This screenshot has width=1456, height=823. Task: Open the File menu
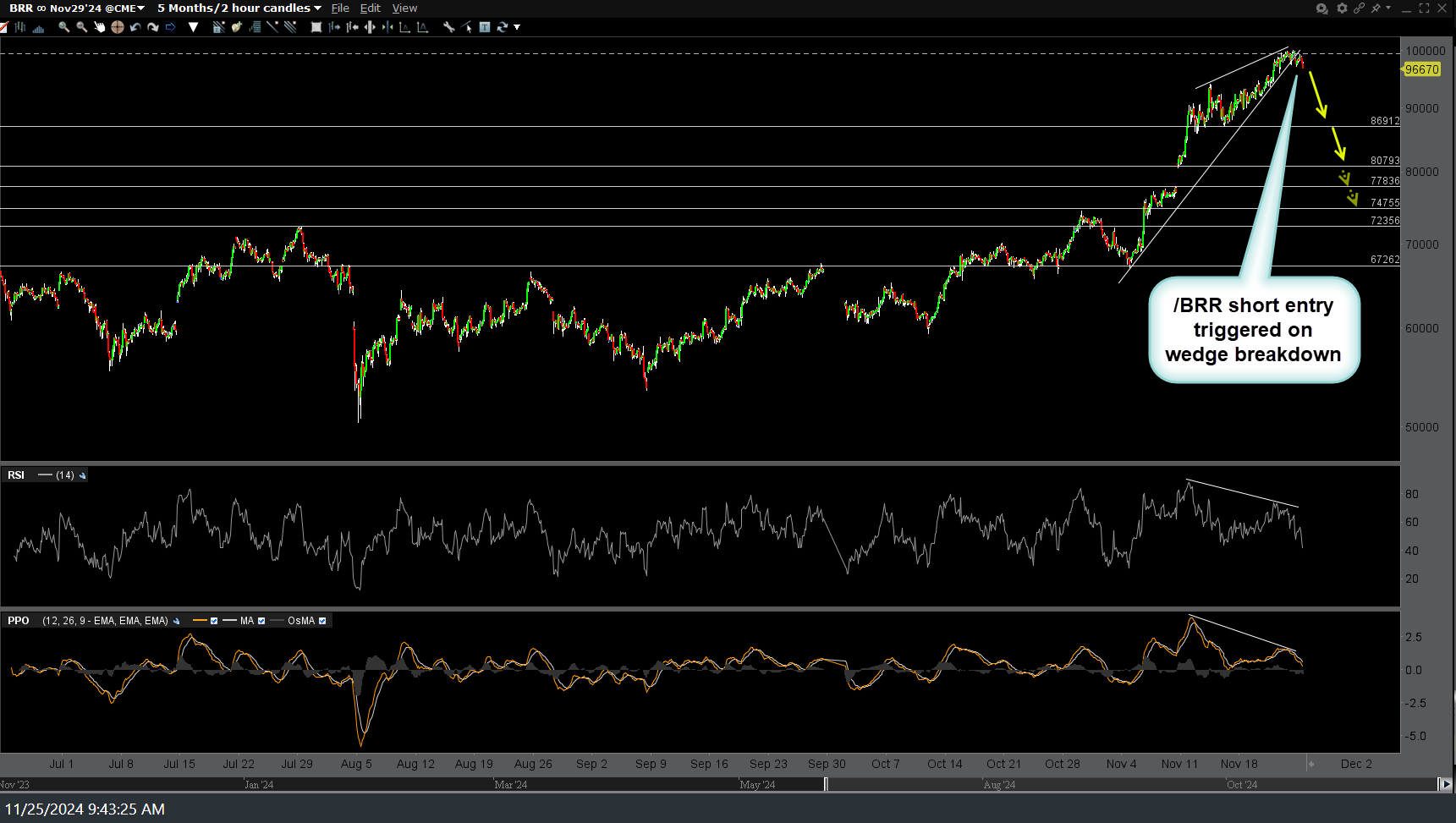[340, 8]
